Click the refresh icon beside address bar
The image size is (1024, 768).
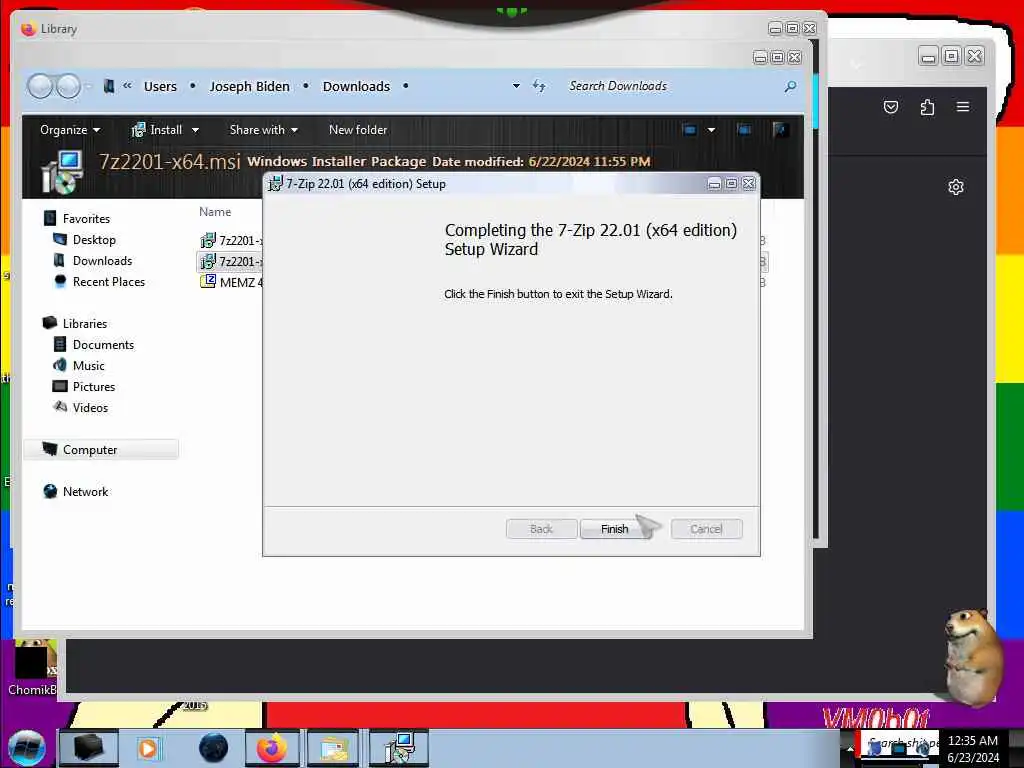tap(539, 86)
